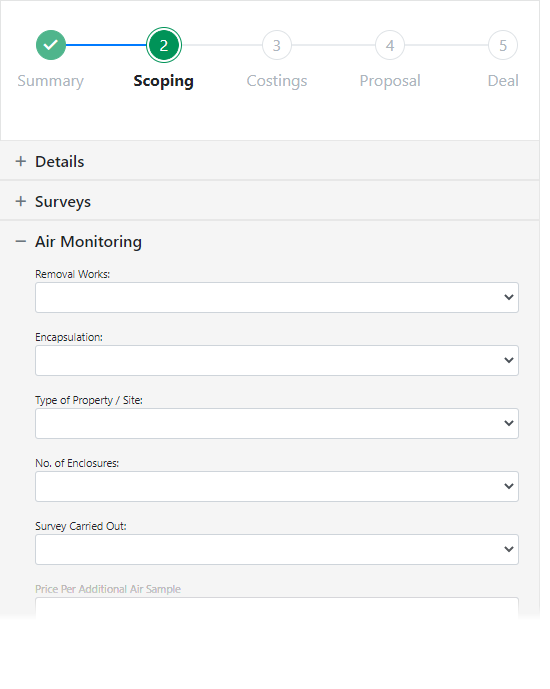Viewport: 550px width, 689px height.
Task: Expand the Surveys section plus icon
Action: pyautogui.click(x=21, y=201)
